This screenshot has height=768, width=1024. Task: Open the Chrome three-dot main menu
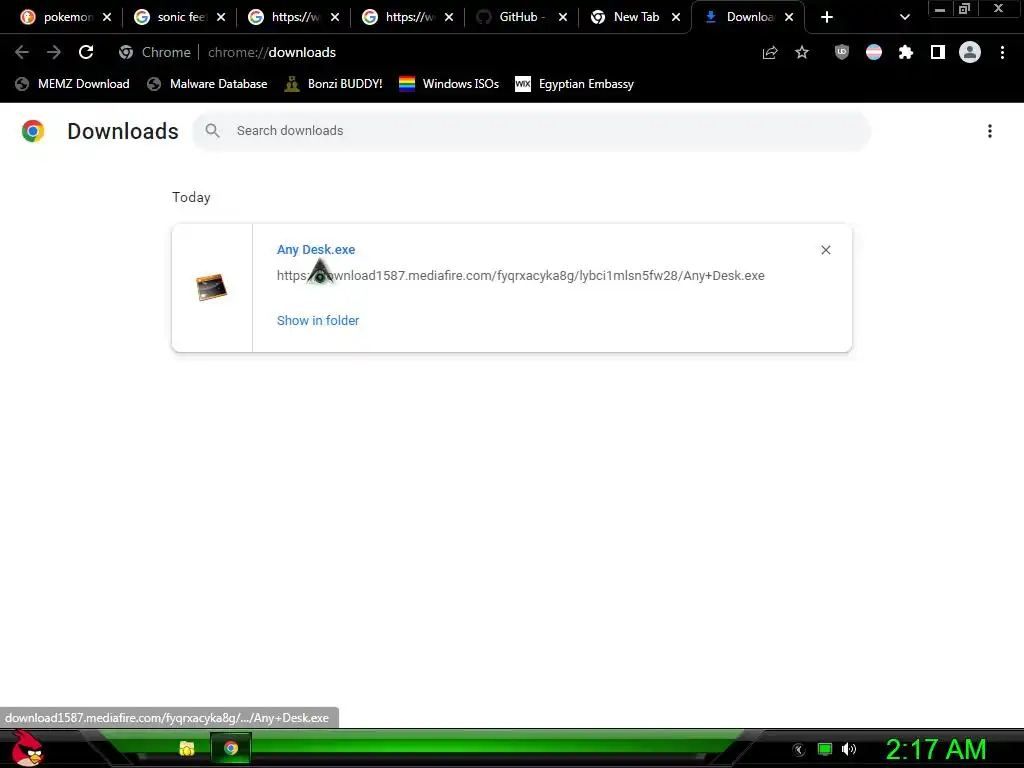pos(1002,52)
